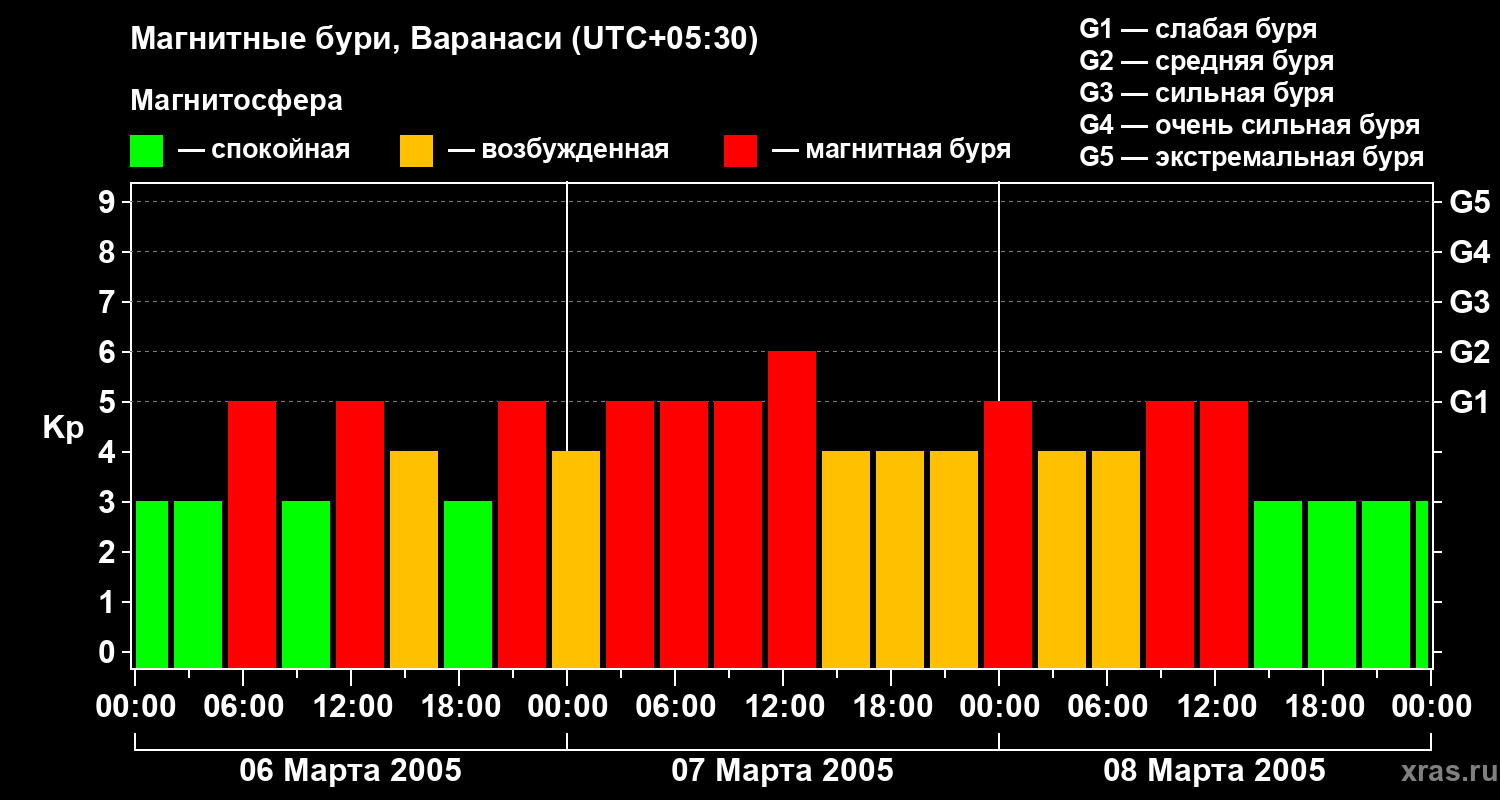Screen dimensions: 1500x800
Task: Click the '06:00' time label under 08 Марта
Action: pyautogui.click(x=1106, y=707)
